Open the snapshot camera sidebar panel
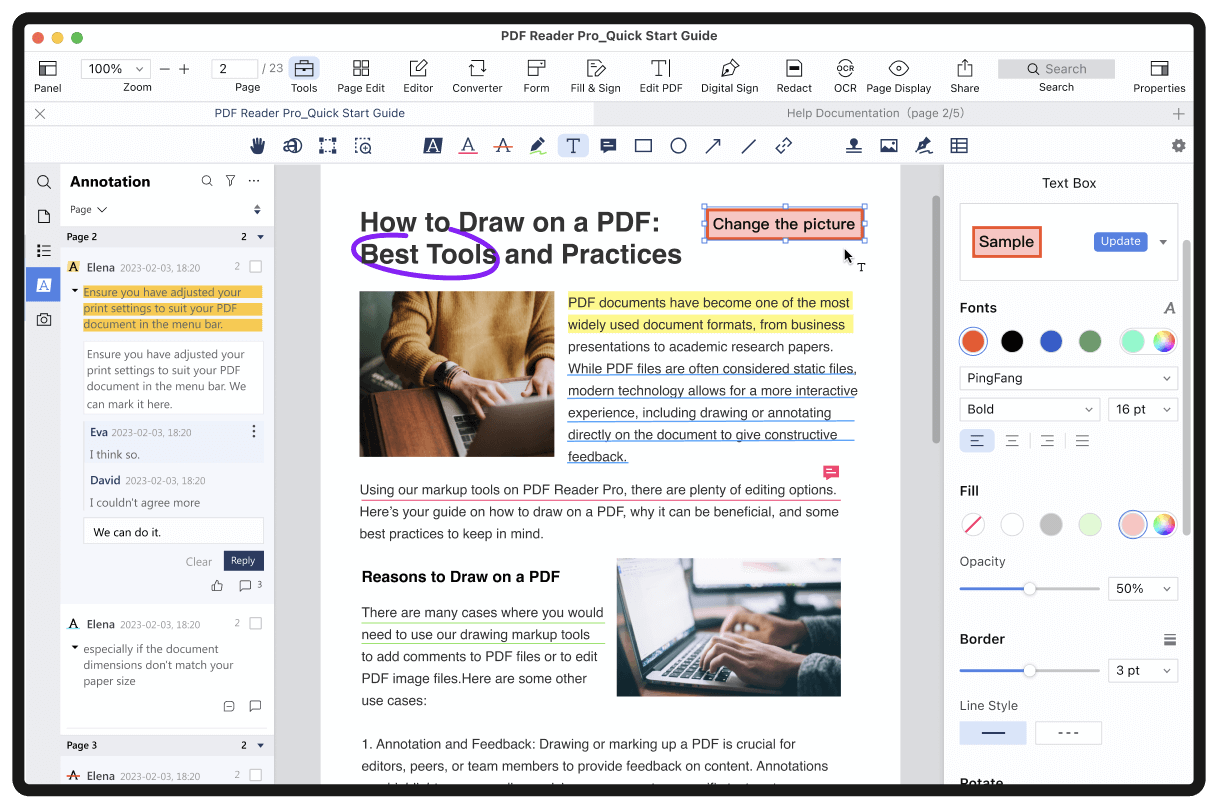 [x=43, y=319]
